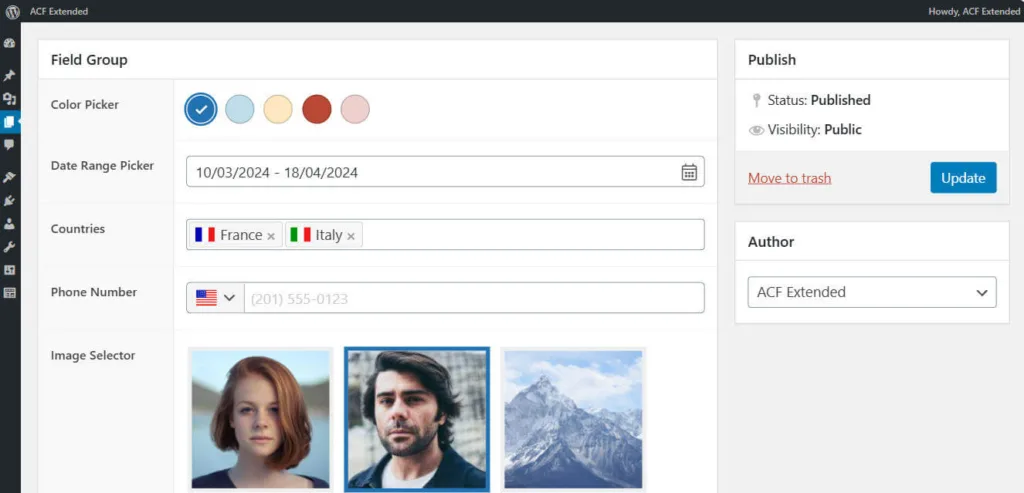This screenshot has height=493, width=1024.
Task: Select the pale yellow color swatch
Action: (278, 109)
